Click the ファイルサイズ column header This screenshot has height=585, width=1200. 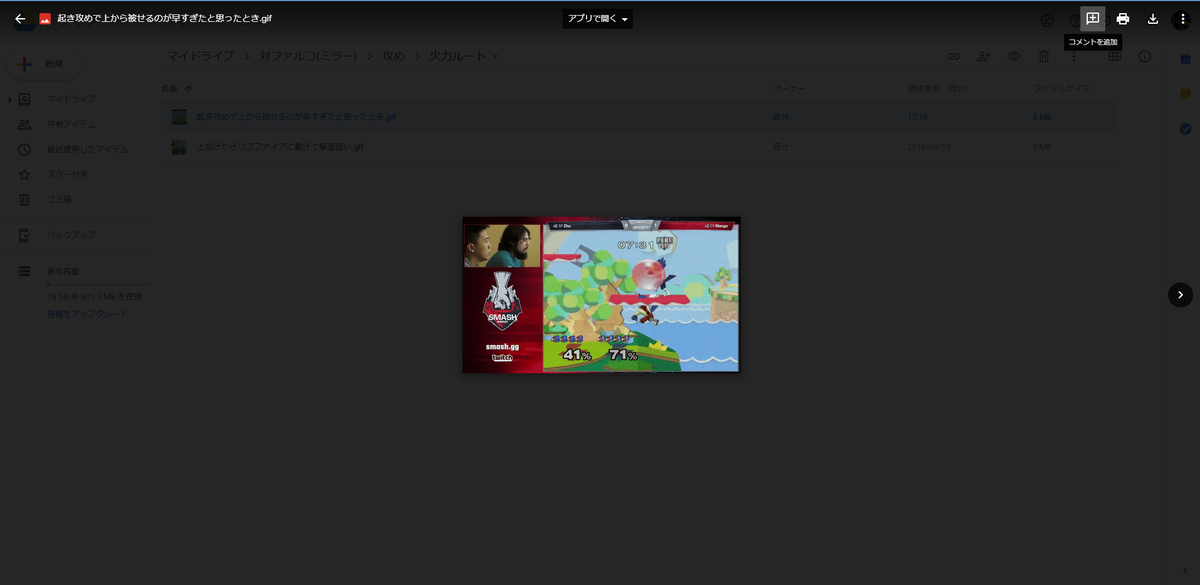click(1061, 89)
